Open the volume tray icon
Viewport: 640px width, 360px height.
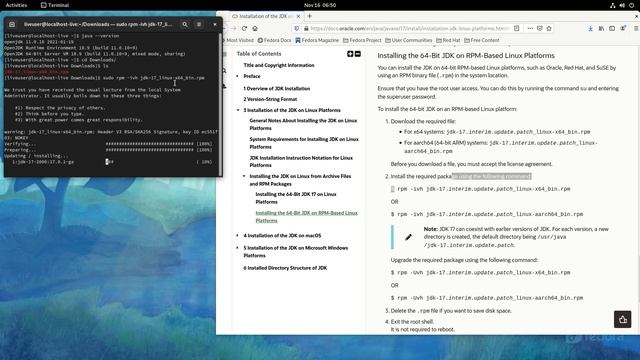[622, 5]
